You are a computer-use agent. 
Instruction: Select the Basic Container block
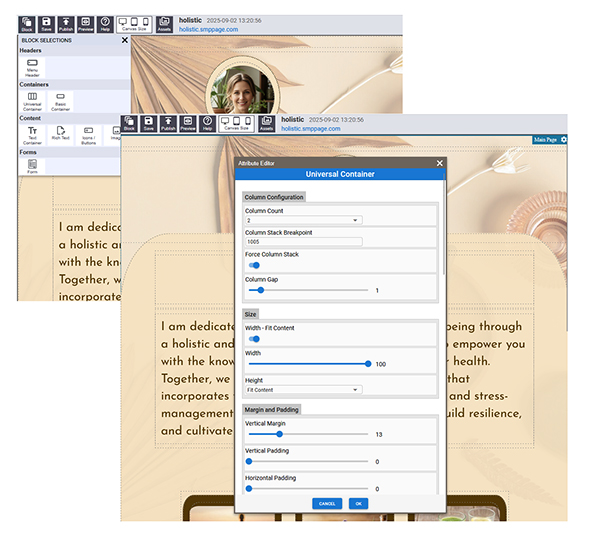pos(61,100)
